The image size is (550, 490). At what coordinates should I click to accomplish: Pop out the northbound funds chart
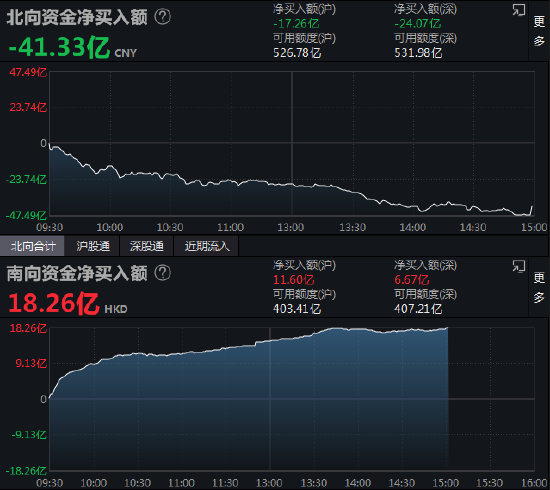click(518, 10)
